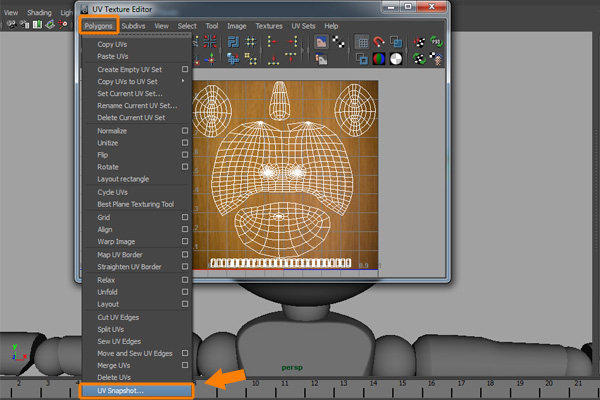Image resolution: width=600 pixels, height=400 pixels.
Task: Click the Polygons menu in UV Editor
Action: (x=97, y=25)
